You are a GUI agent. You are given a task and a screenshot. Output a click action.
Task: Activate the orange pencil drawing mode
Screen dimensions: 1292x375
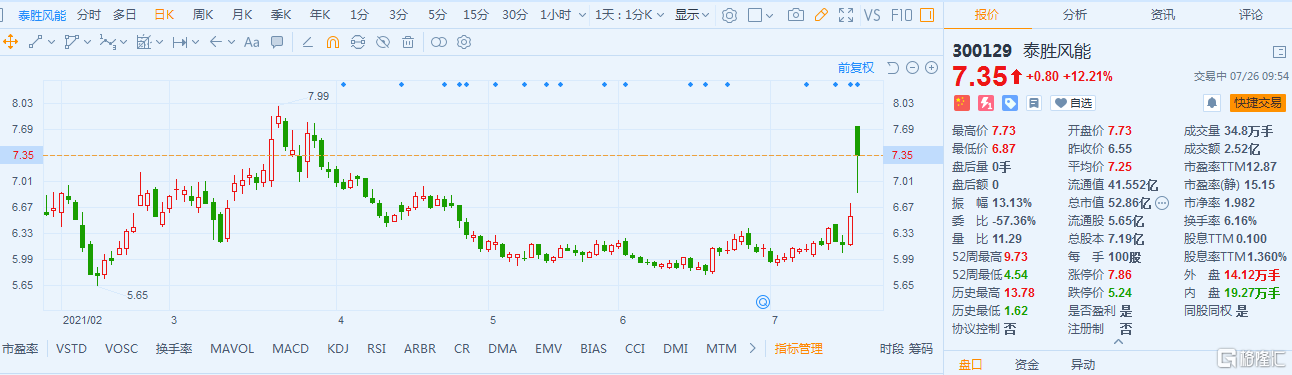821,15
